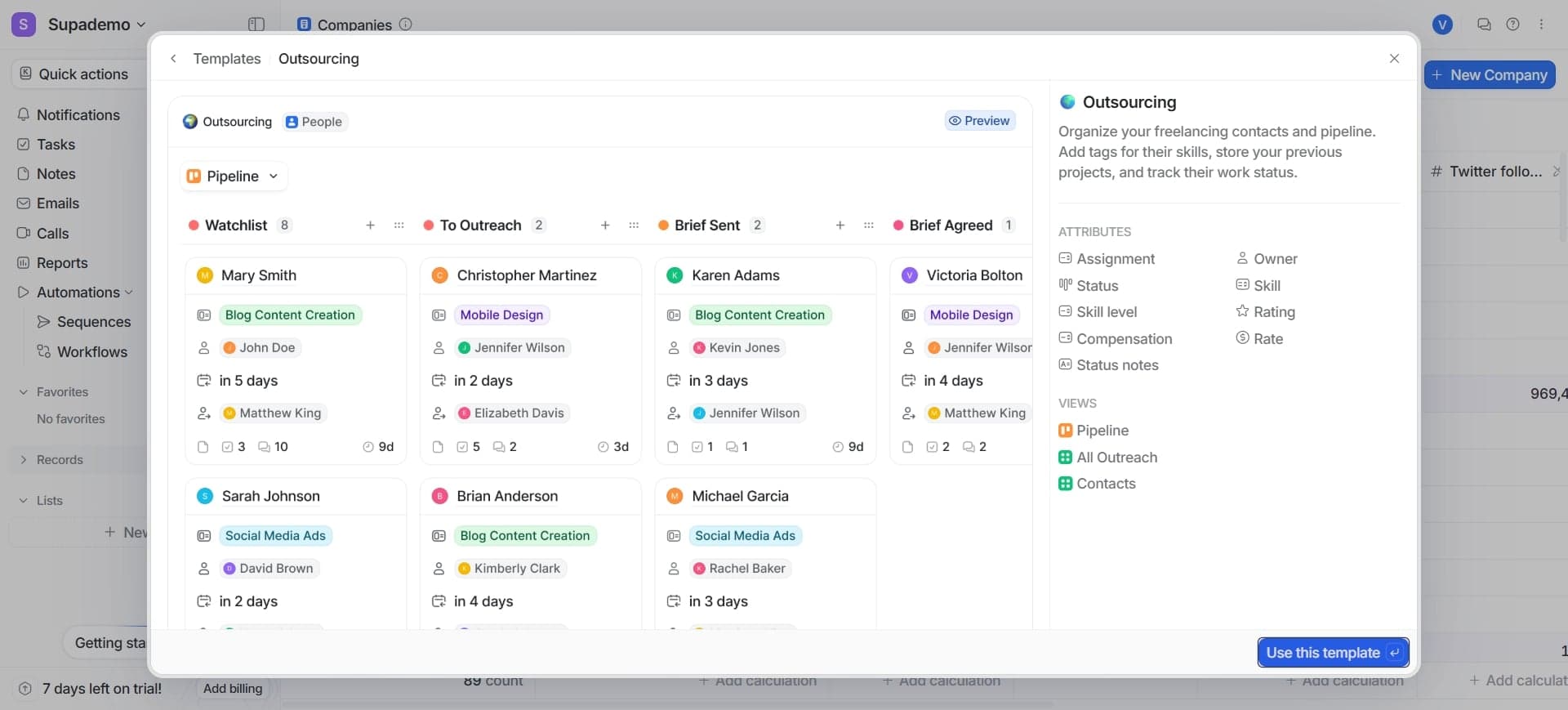The height and width of the screenshot is (710, 1568).
Task: Click the Brief Agreed pink status dot
Action: tap(898, 226)
